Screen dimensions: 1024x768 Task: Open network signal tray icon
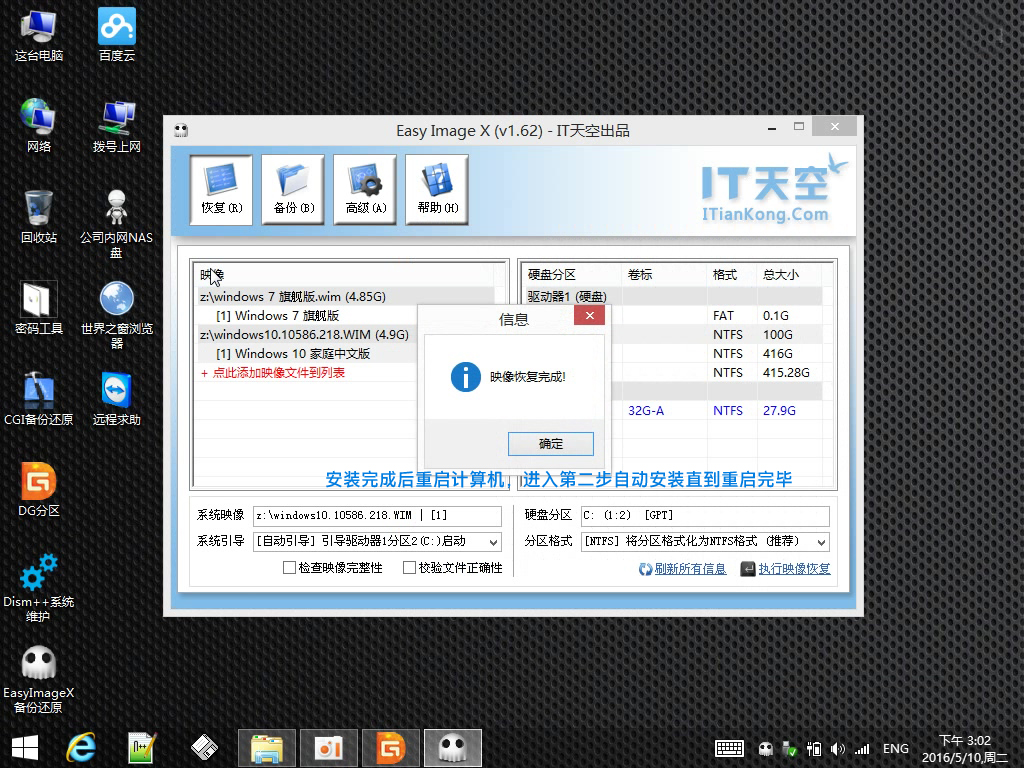[x=862, y=749]
